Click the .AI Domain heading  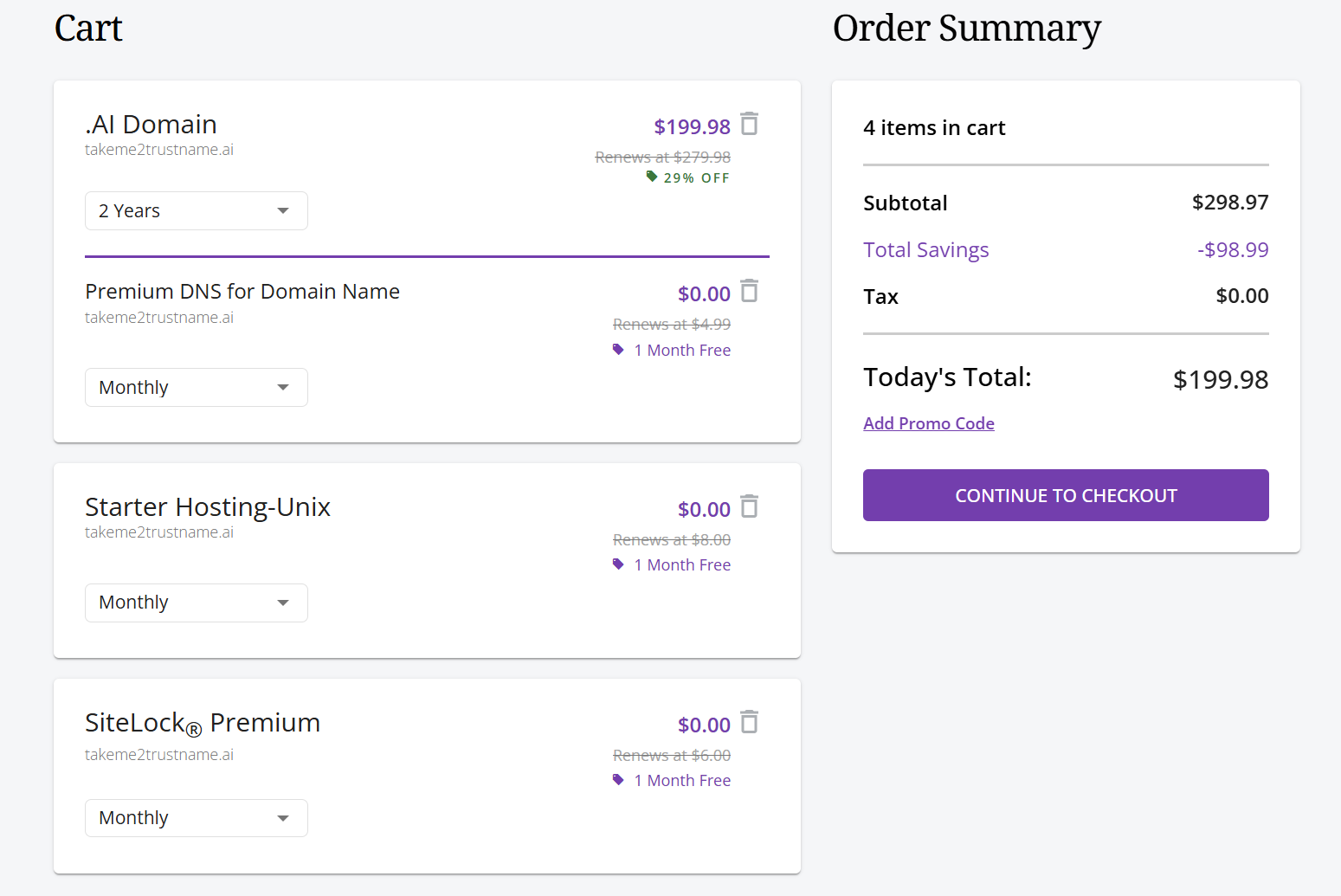click(x=151, y=125)
